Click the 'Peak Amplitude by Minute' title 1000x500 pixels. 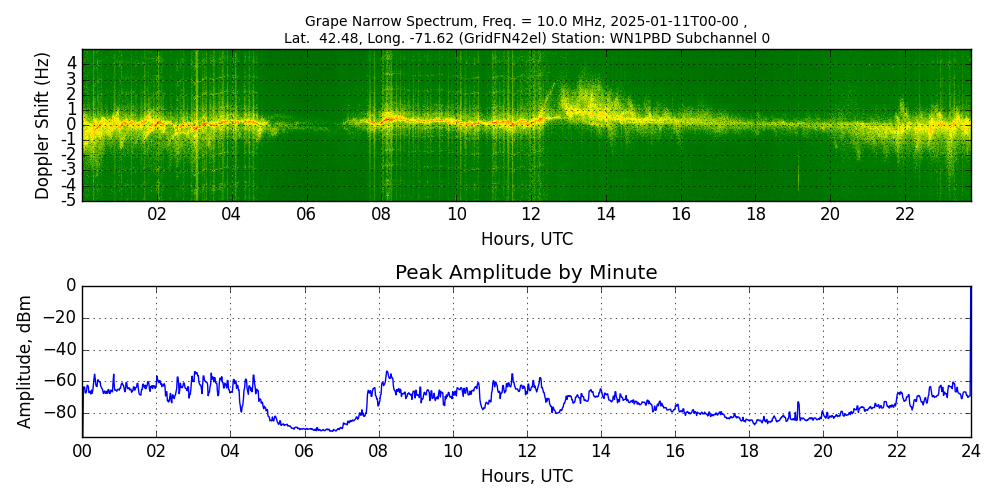pyautogui.click(x=526, y=273)
